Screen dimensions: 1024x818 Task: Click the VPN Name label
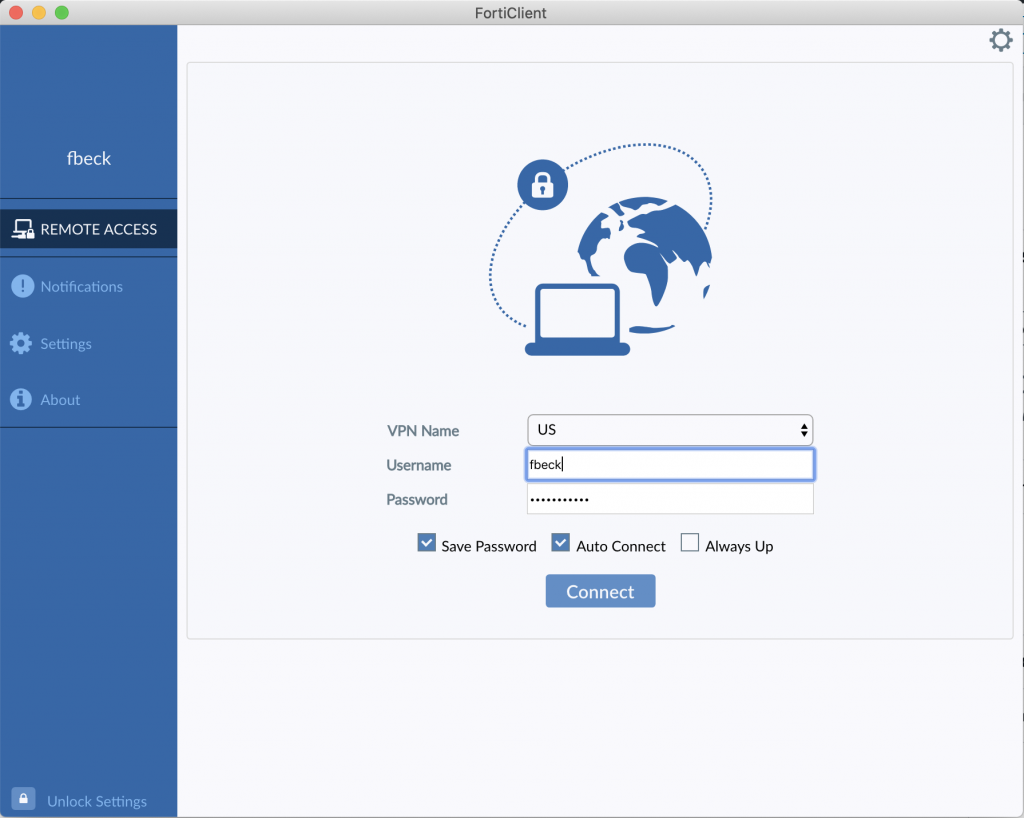point(423,431)
